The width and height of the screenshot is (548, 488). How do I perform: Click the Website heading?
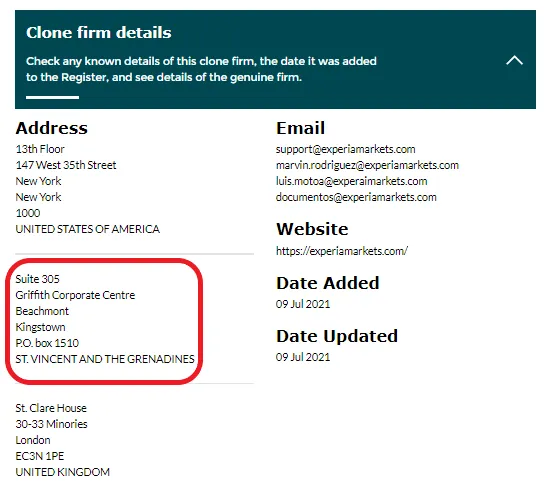tap(312, 229)
